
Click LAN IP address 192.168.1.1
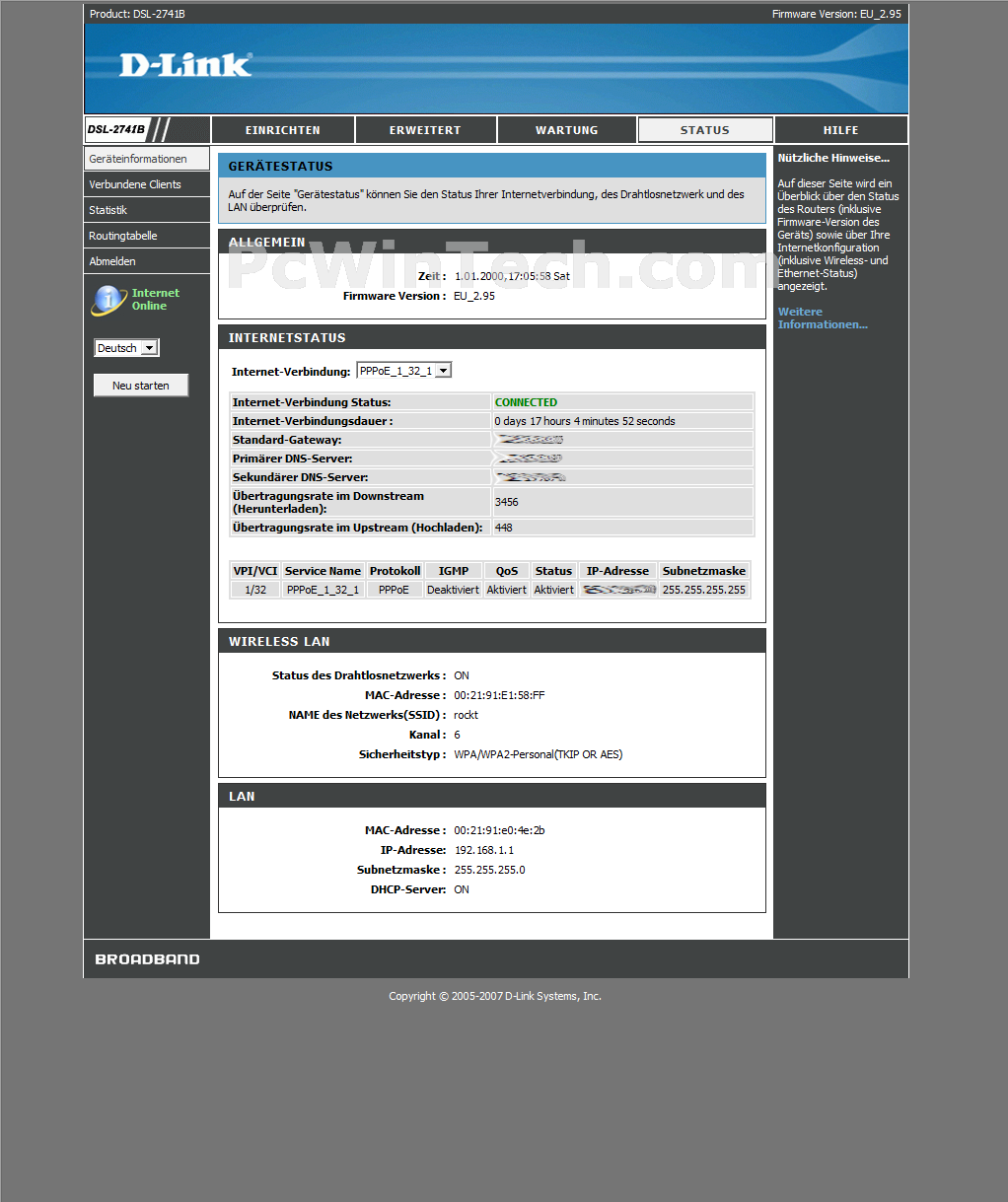[483, 850]
